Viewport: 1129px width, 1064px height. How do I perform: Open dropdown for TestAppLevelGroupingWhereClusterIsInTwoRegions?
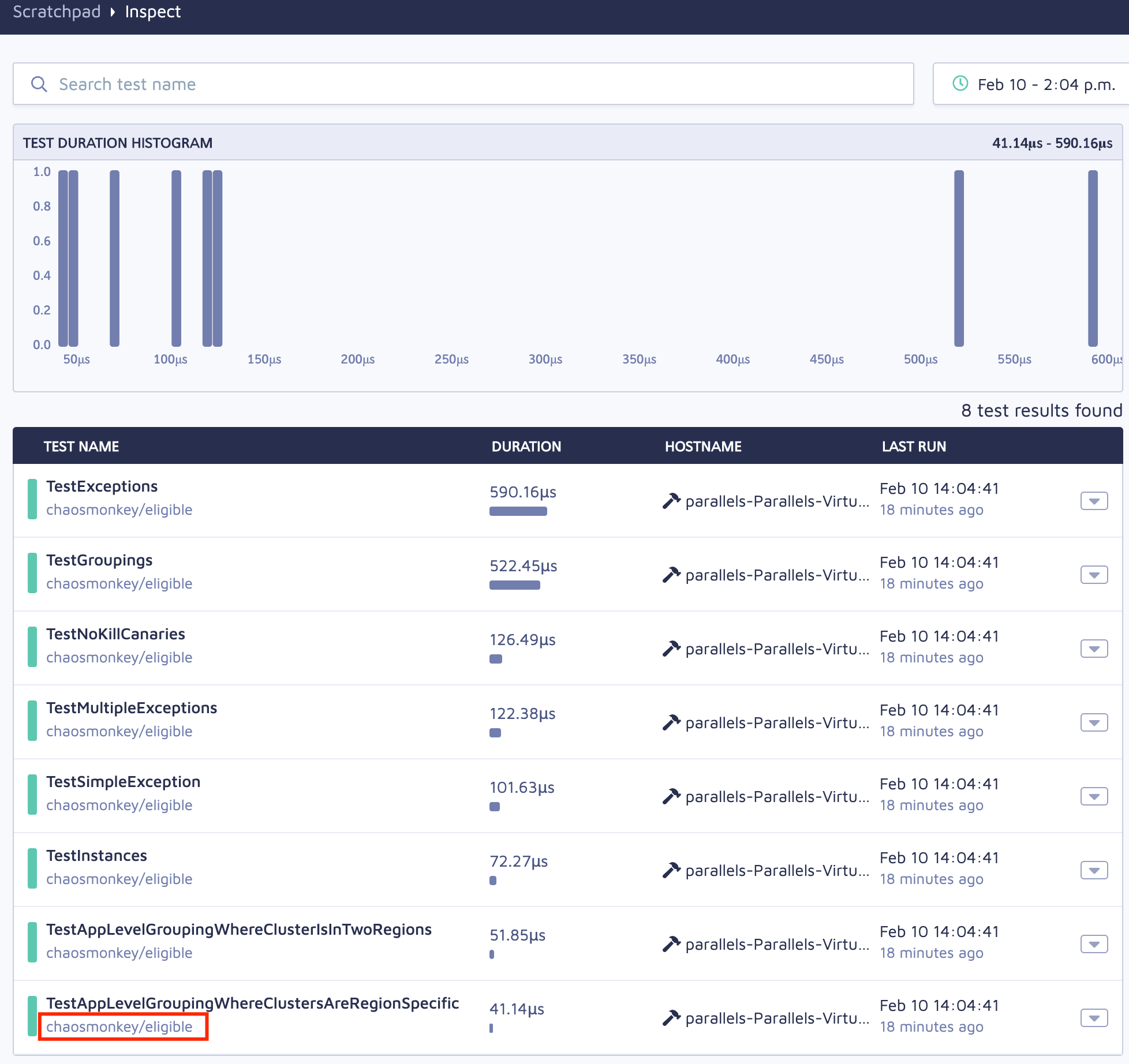pyautogui.click(x=1093, y=944)
